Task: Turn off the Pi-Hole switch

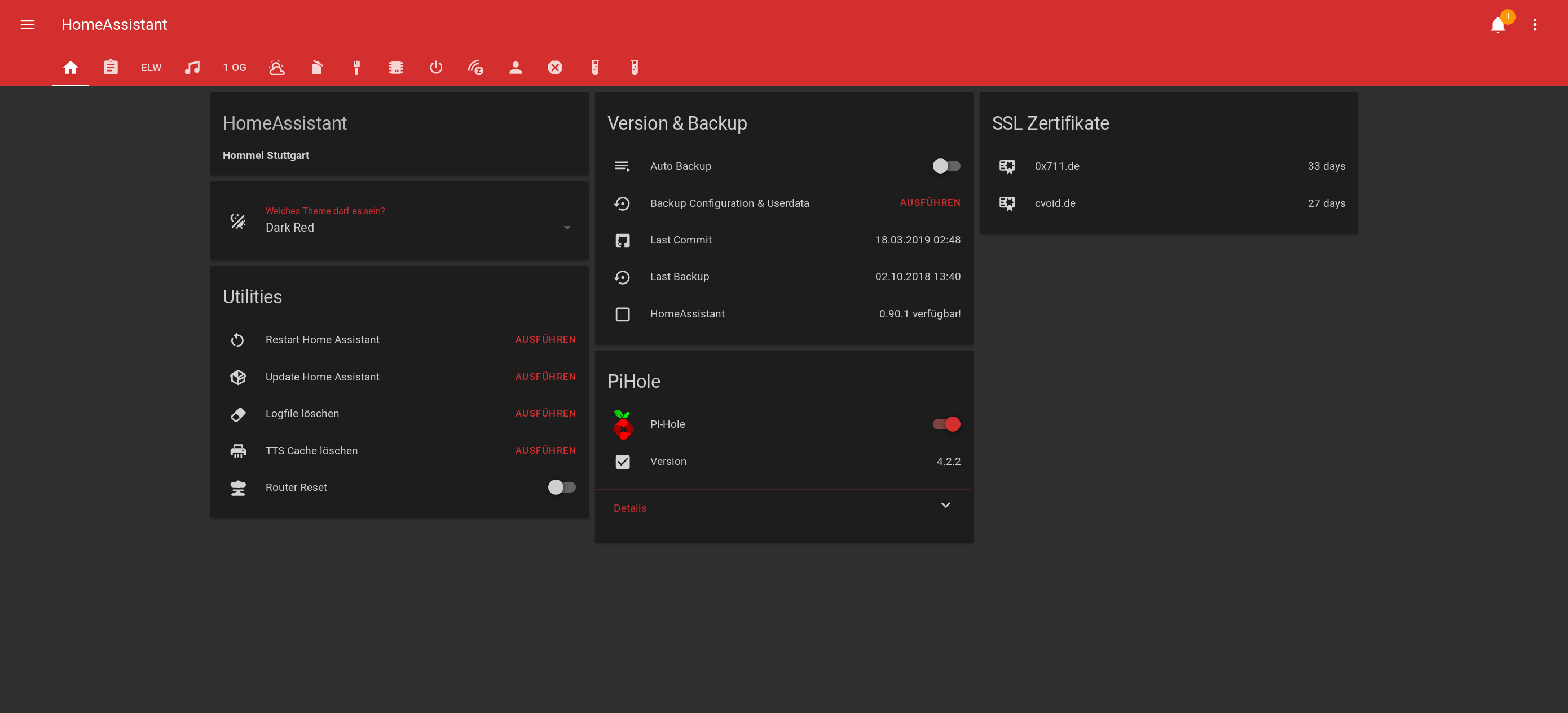Action: pos(946,424)
